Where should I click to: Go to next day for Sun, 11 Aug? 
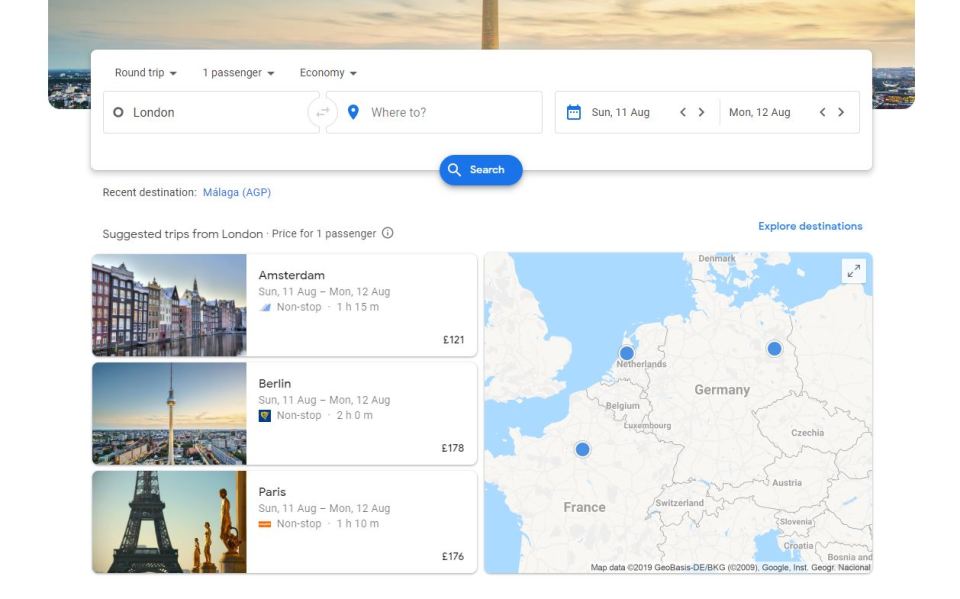pos(702,112)
